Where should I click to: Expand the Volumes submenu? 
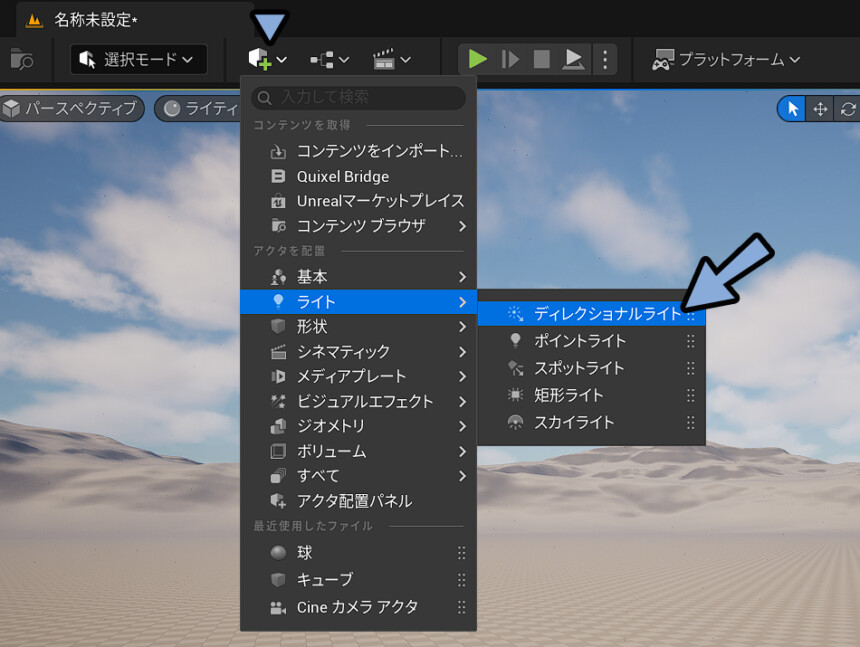pyautogui.click(x=359, y=451)
